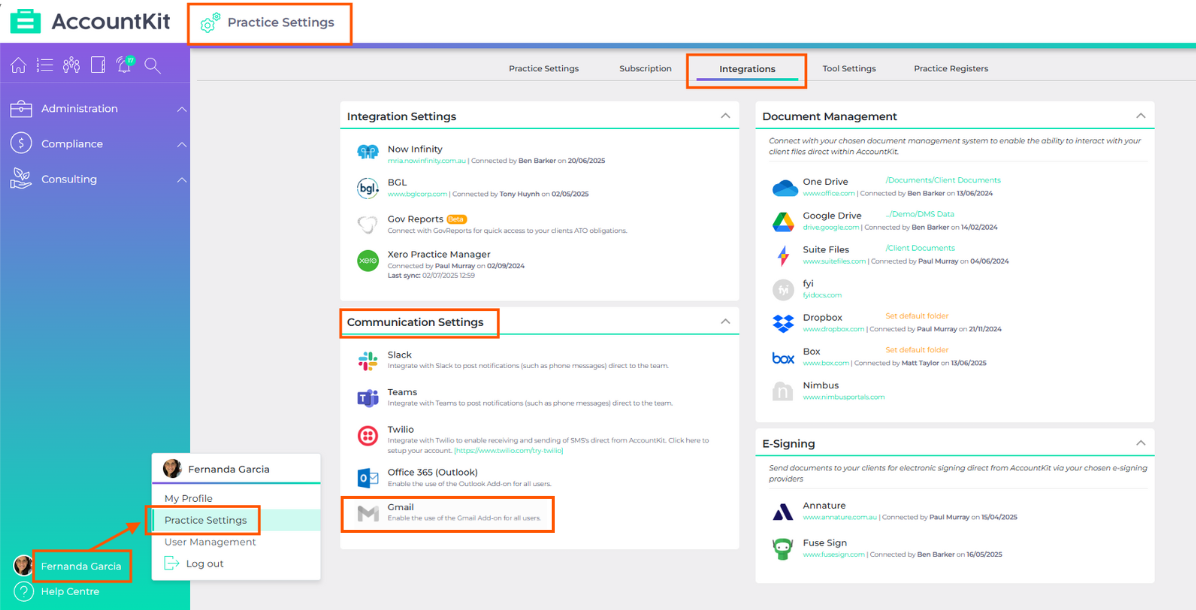The width and height of the screenshot is (1196, 610).
Task: Click the Box logo icon
Action: pyautogui.click(x=783, y=358)
